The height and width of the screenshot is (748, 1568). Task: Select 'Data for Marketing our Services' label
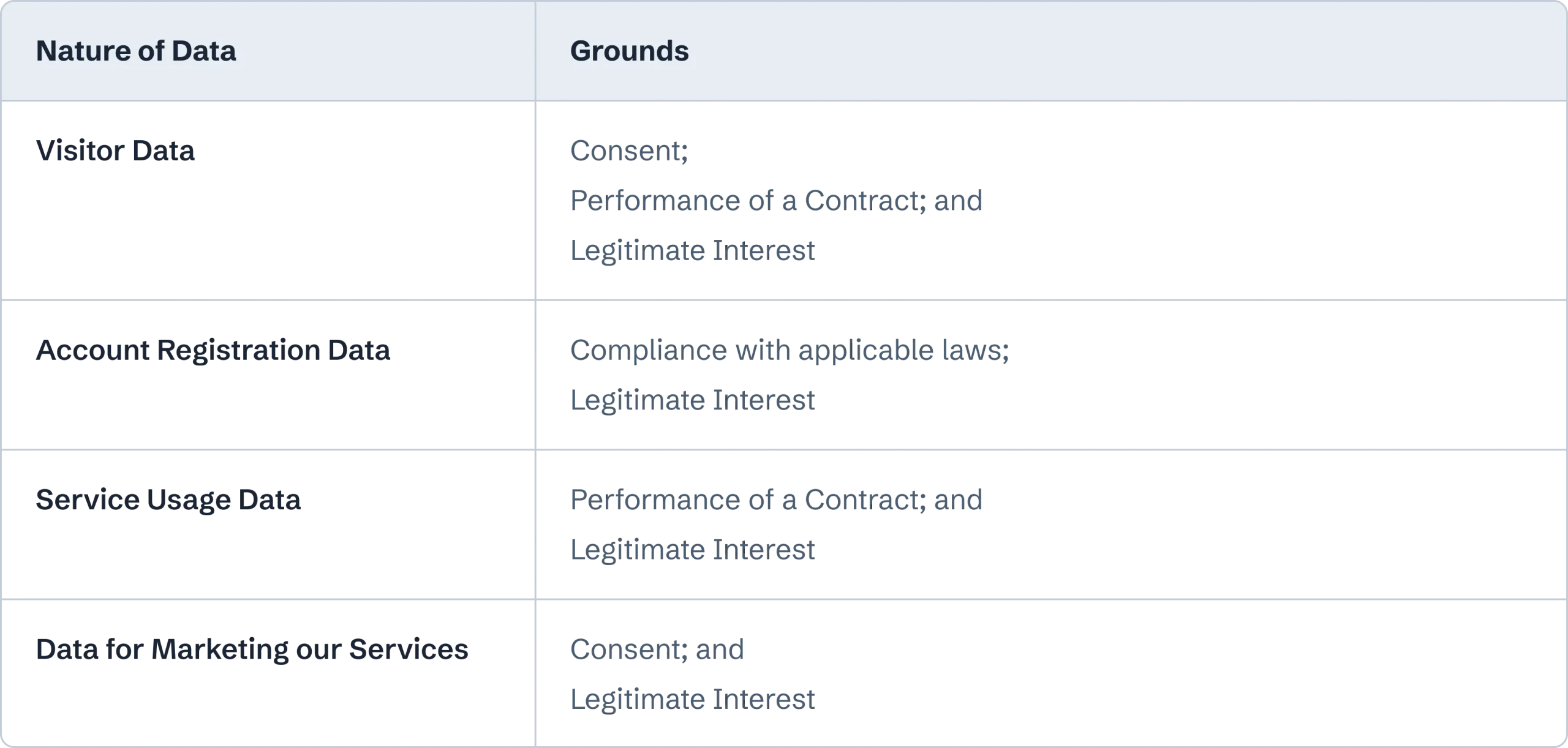click(252, 649)
